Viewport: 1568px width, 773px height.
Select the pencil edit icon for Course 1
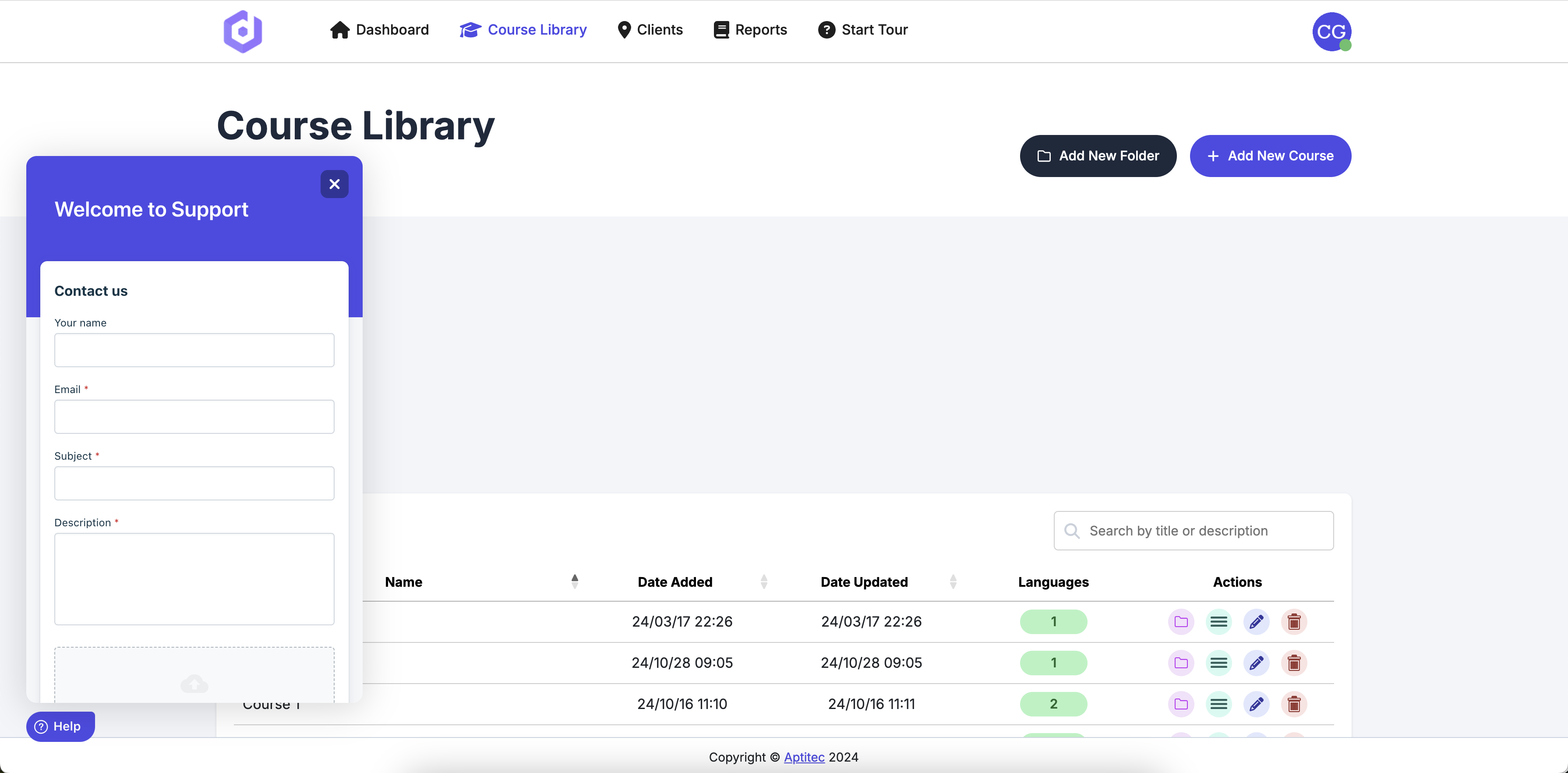tap(1256, 704)
